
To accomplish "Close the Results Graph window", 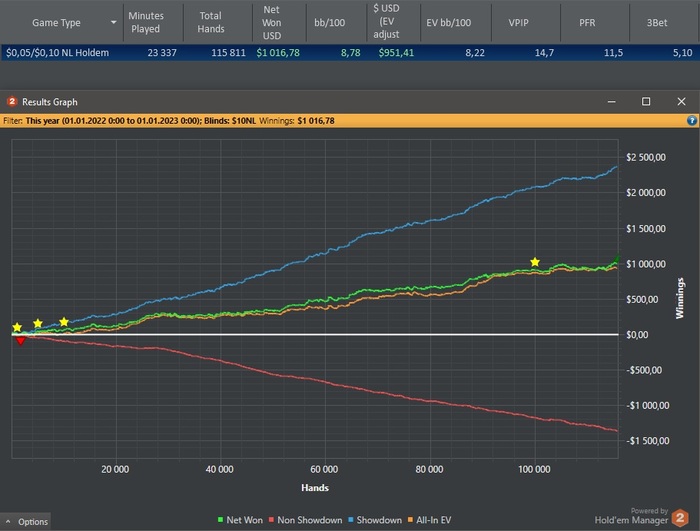I will pyautogui.click(x=681, y=102).
